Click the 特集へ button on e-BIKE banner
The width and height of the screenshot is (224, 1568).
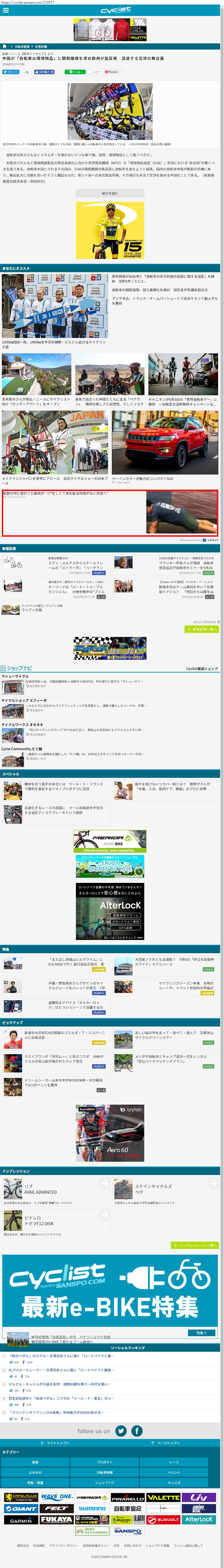coord(201,1333)
